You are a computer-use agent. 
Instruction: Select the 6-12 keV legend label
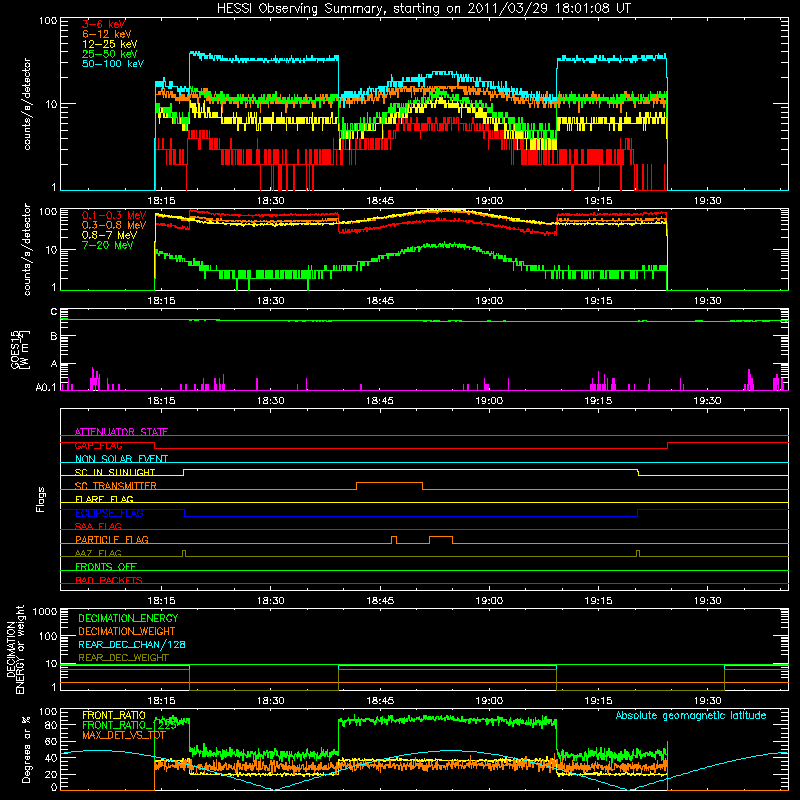(107, 34)
